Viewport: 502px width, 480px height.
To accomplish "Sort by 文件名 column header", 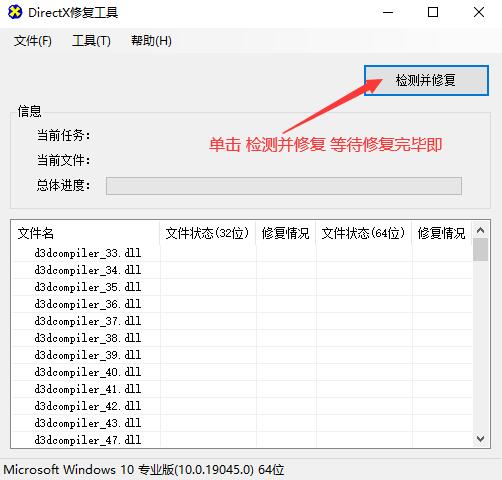I will (x=86, y=233).
